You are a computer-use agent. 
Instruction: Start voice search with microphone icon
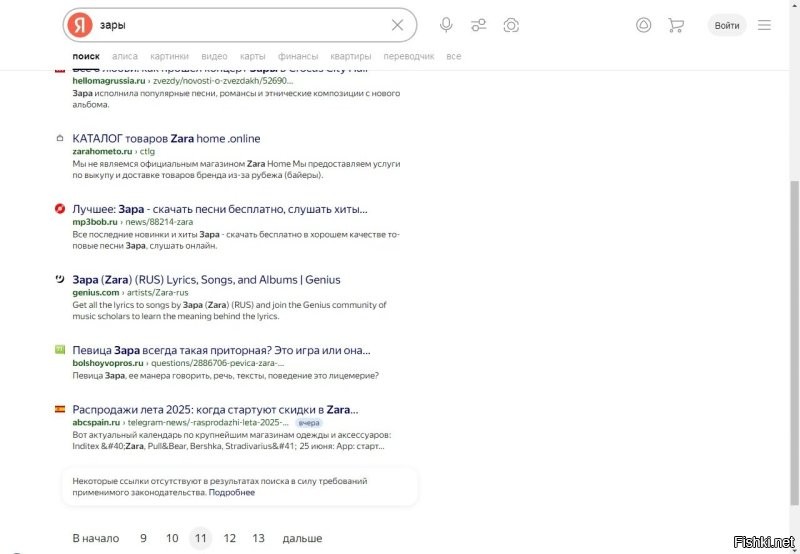(x=446, y=25)
